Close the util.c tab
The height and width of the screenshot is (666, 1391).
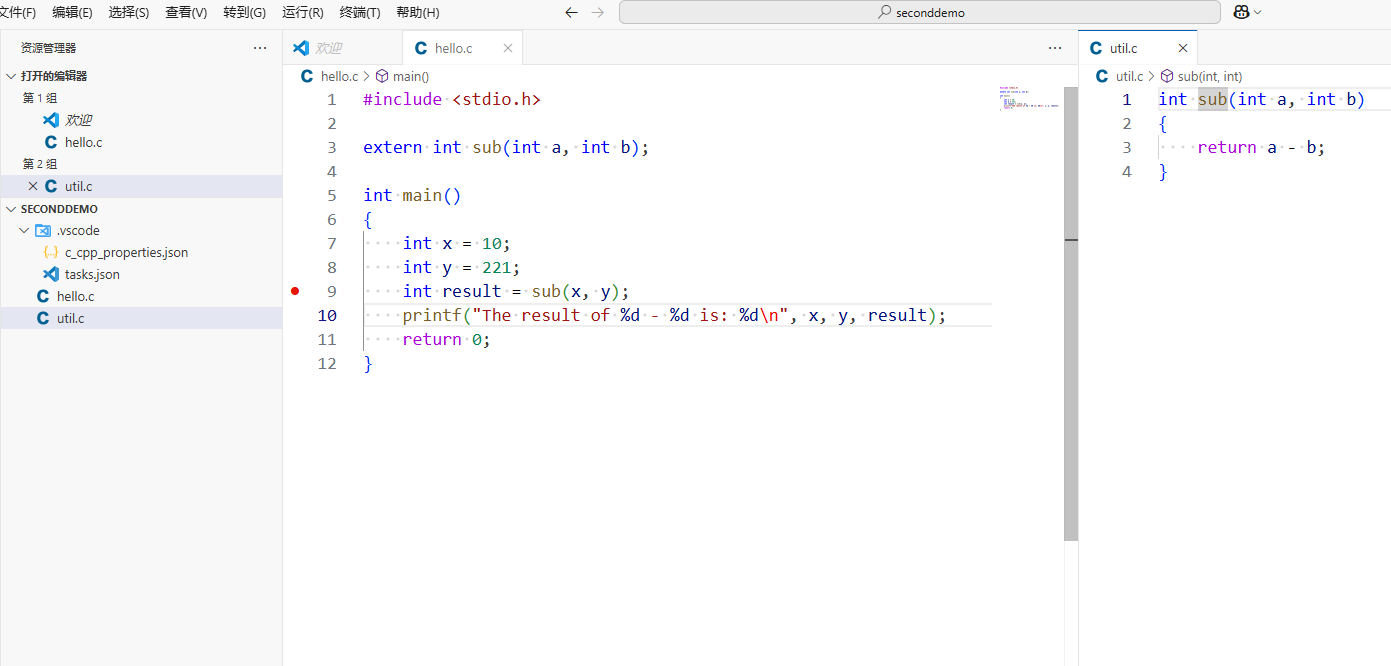[1183, 48]
